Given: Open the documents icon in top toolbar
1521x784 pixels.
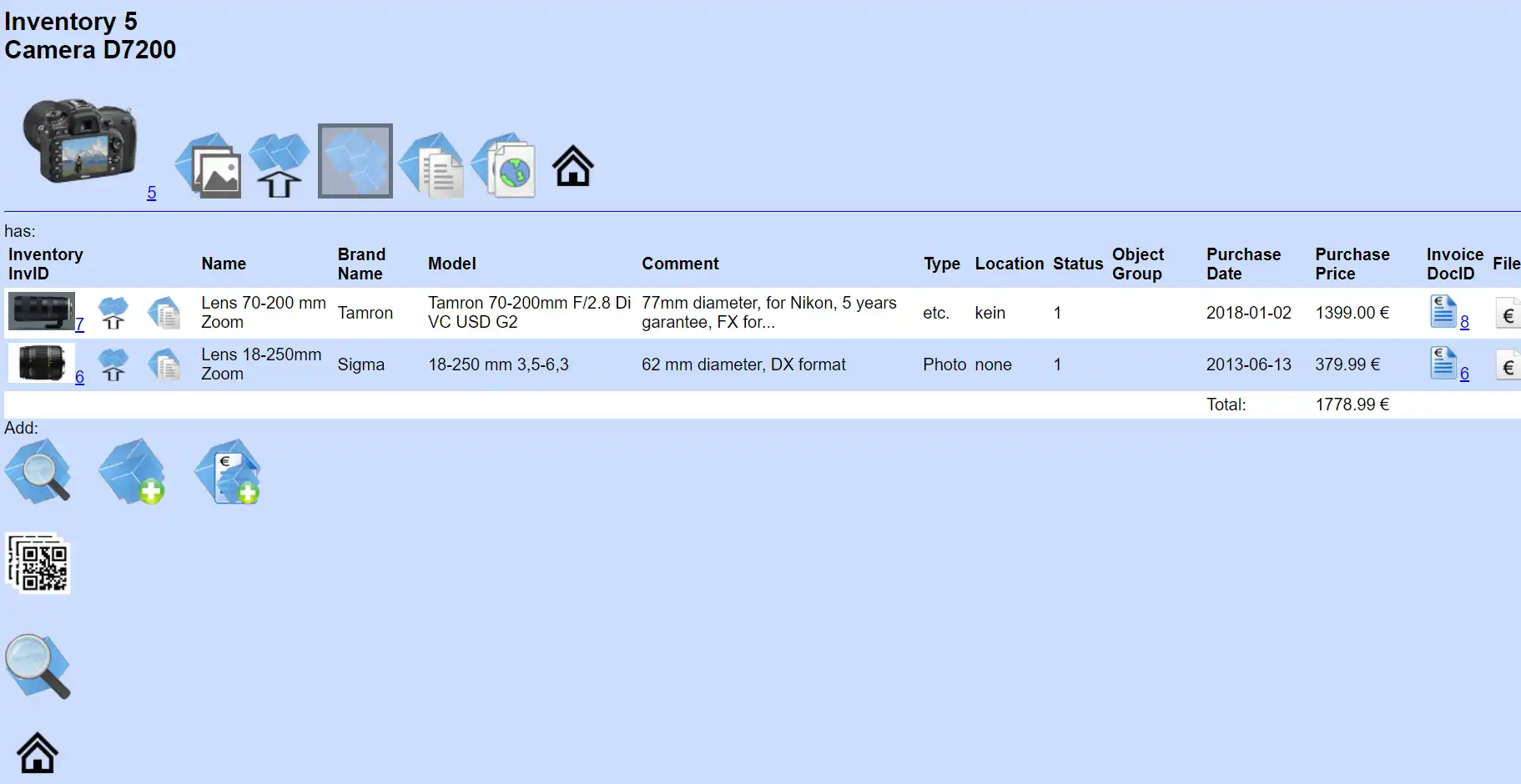Looking at the screenshot, I should coord(431,165).
